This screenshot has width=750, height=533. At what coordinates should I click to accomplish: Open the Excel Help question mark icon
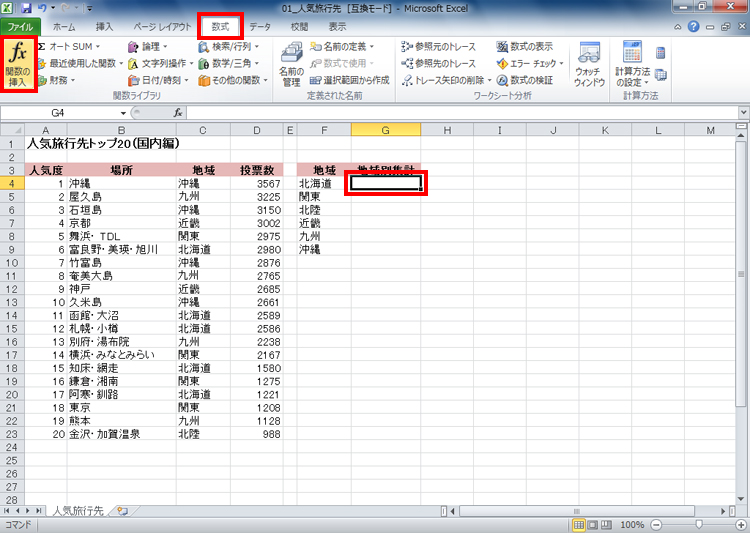click(x=694, y=27)
